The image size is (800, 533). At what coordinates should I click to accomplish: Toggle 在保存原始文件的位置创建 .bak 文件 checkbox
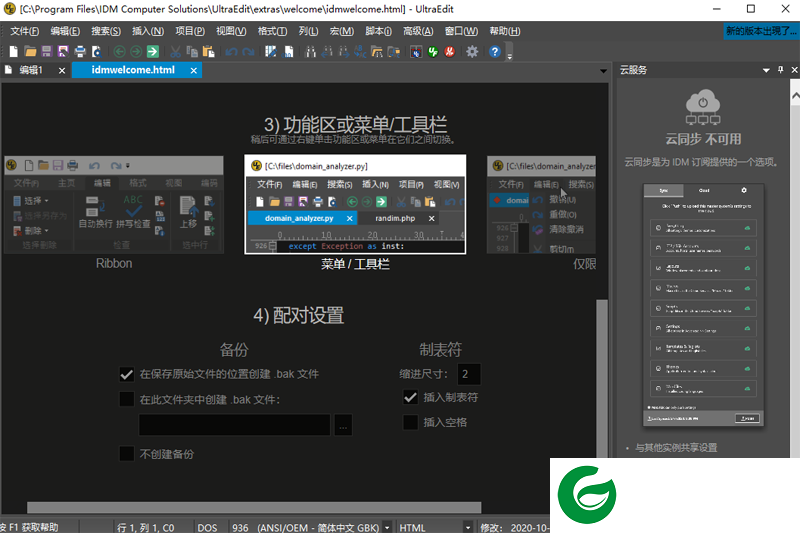tap(127, 374)
